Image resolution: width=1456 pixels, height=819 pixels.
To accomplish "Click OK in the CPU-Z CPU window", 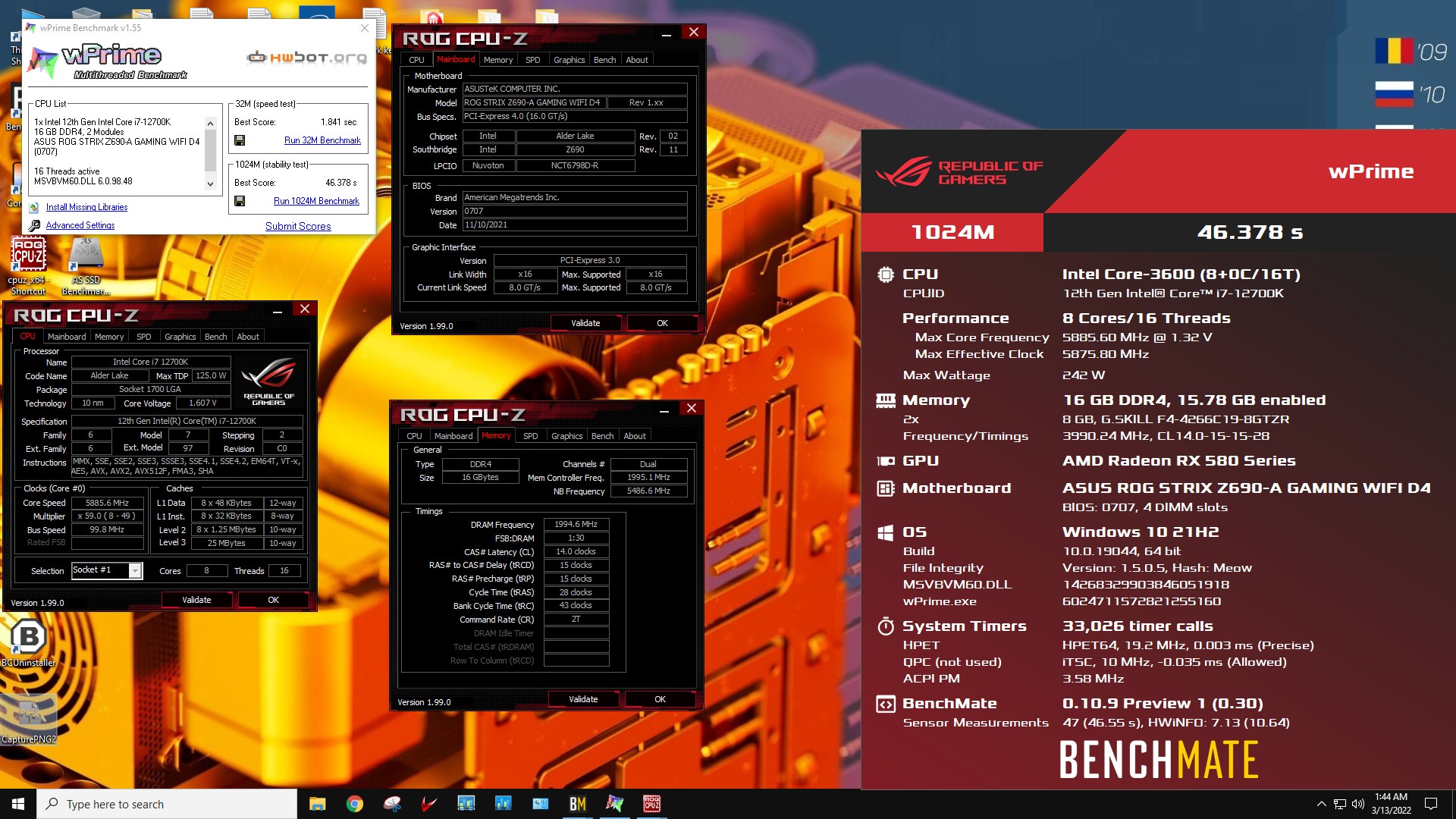I will click(273, 600).
